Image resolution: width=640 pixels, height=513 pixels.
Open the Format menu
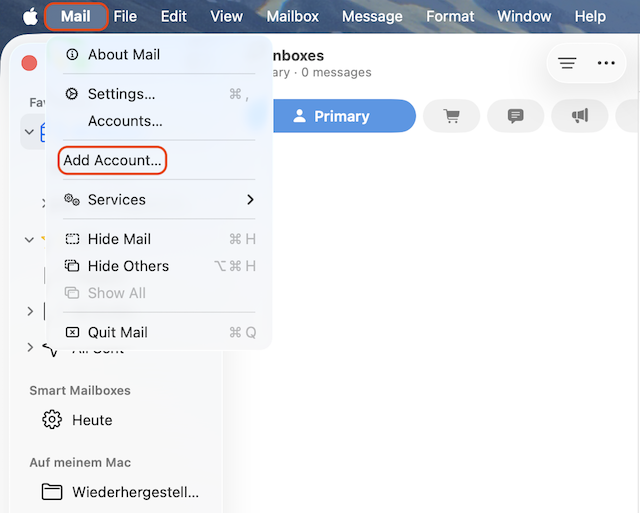[450, 16]
